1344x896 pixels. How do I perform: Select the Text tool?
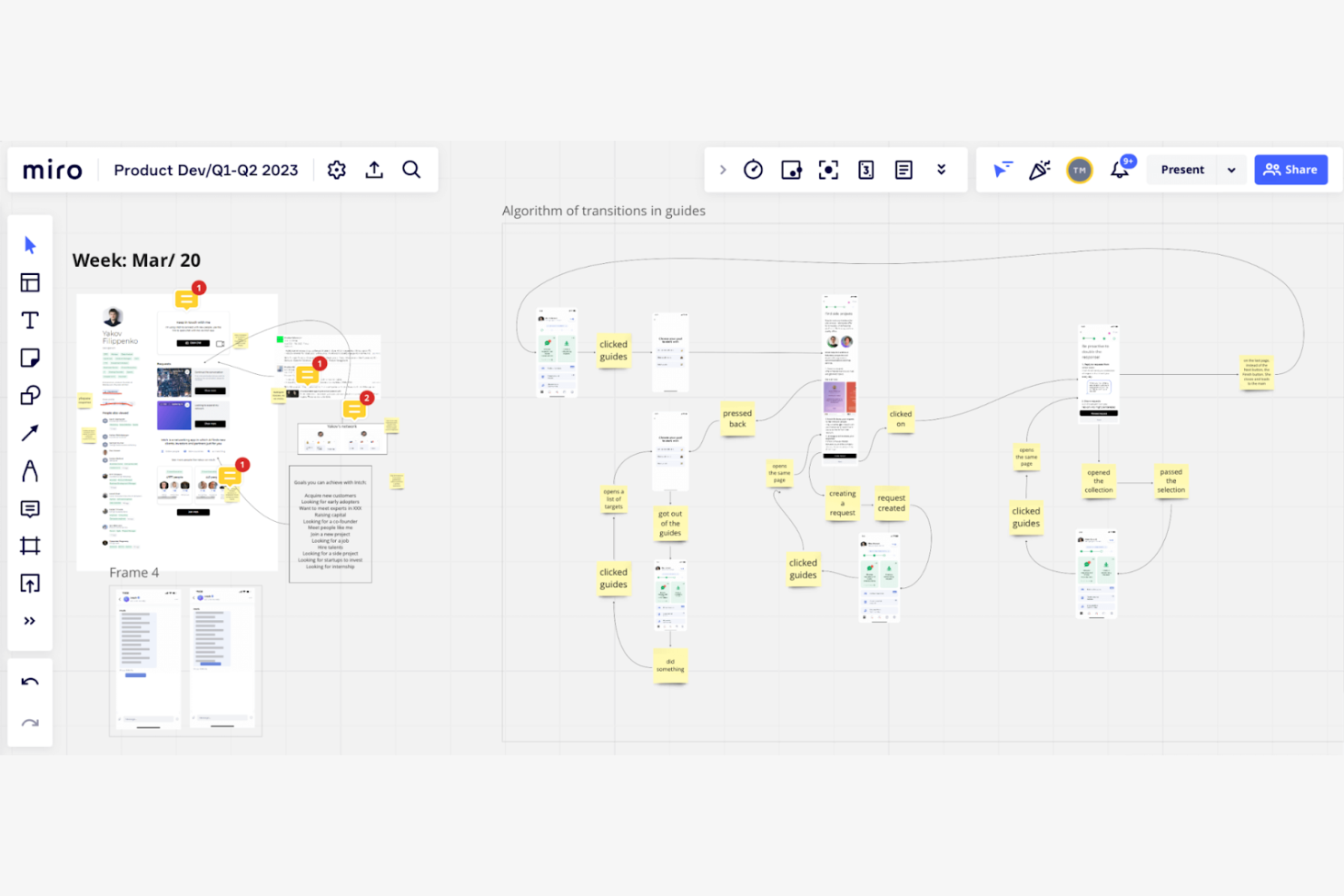(30, 320)
